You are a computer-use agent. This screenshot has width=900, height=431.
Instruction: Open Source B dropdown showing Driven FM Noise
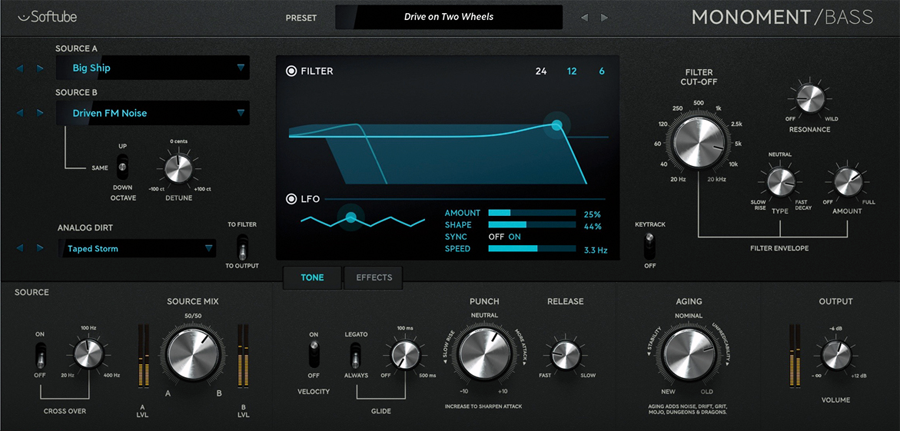coord(153,113)
